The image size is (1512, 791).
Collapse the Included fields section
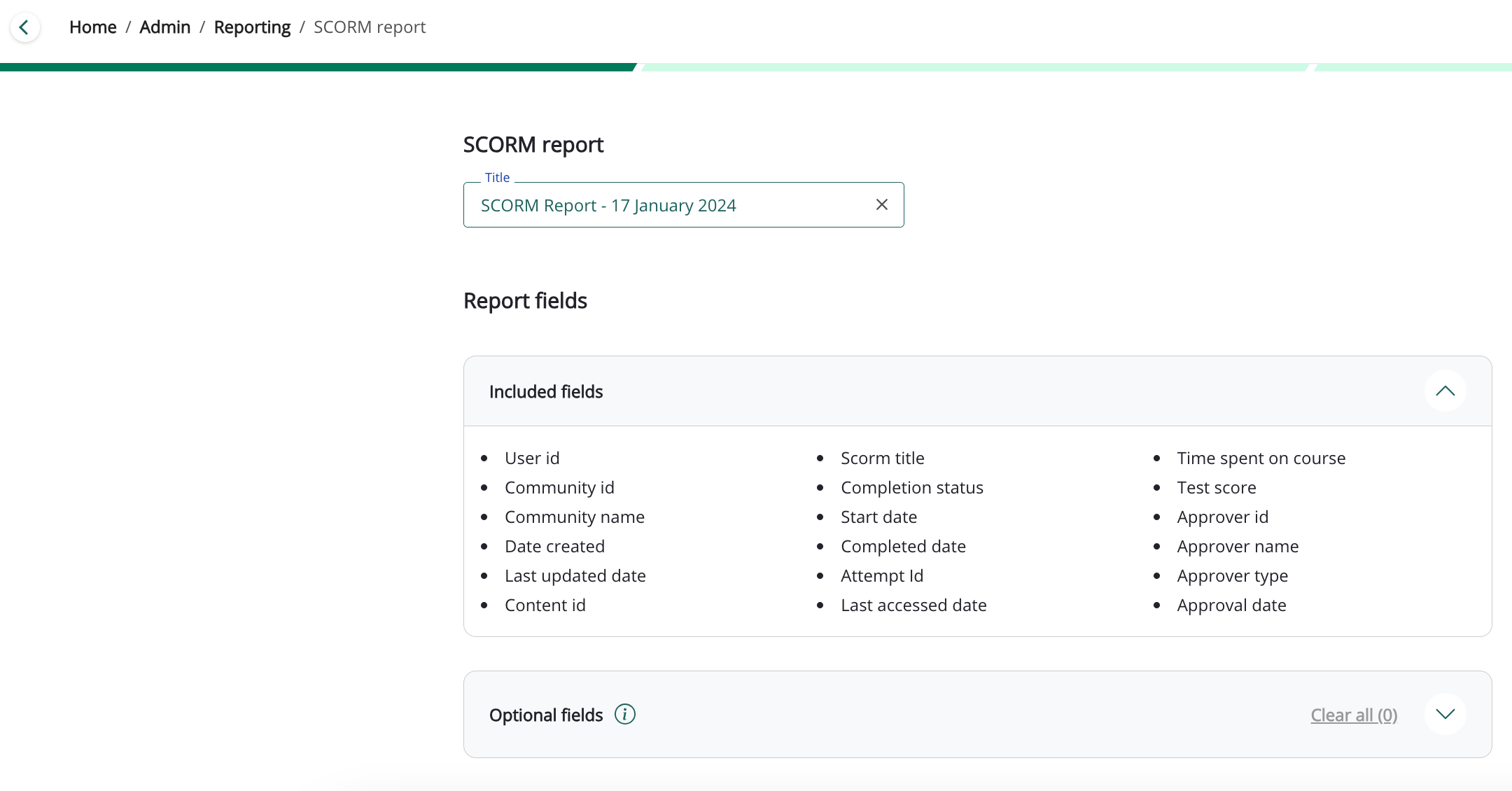click(1445, 391)
